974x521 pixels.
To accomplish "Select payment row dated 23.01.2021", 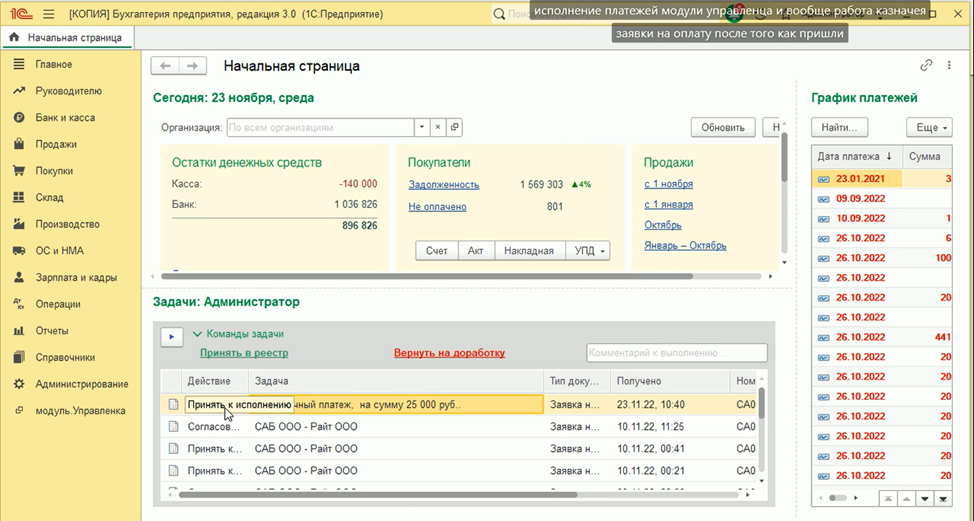I will pos(881,179).
